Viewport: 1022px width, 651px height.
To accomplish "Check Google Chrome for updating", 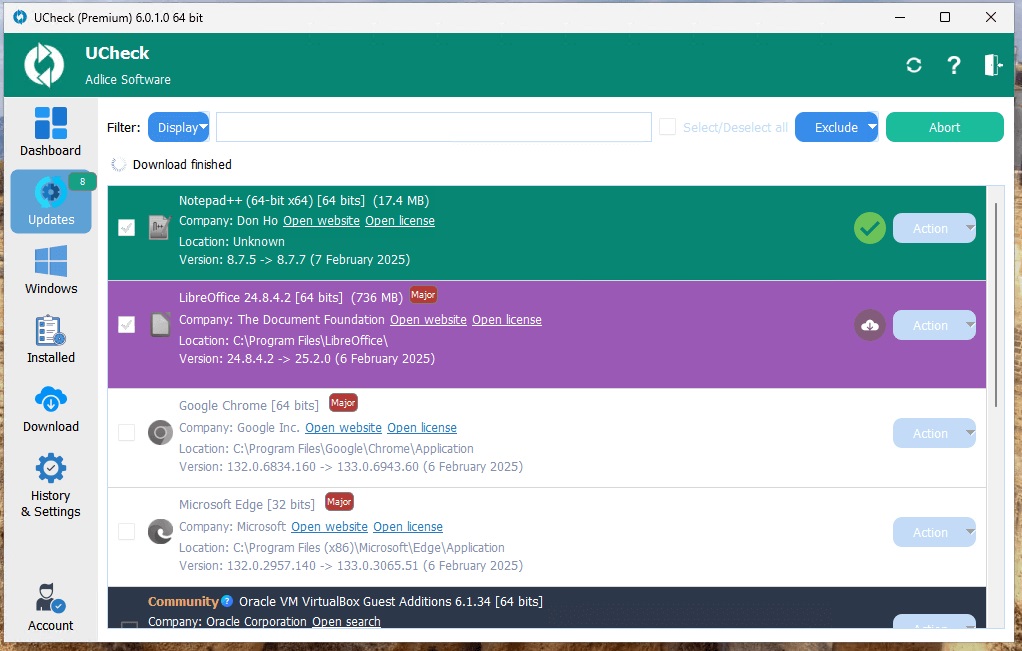I will coord(126,433).
